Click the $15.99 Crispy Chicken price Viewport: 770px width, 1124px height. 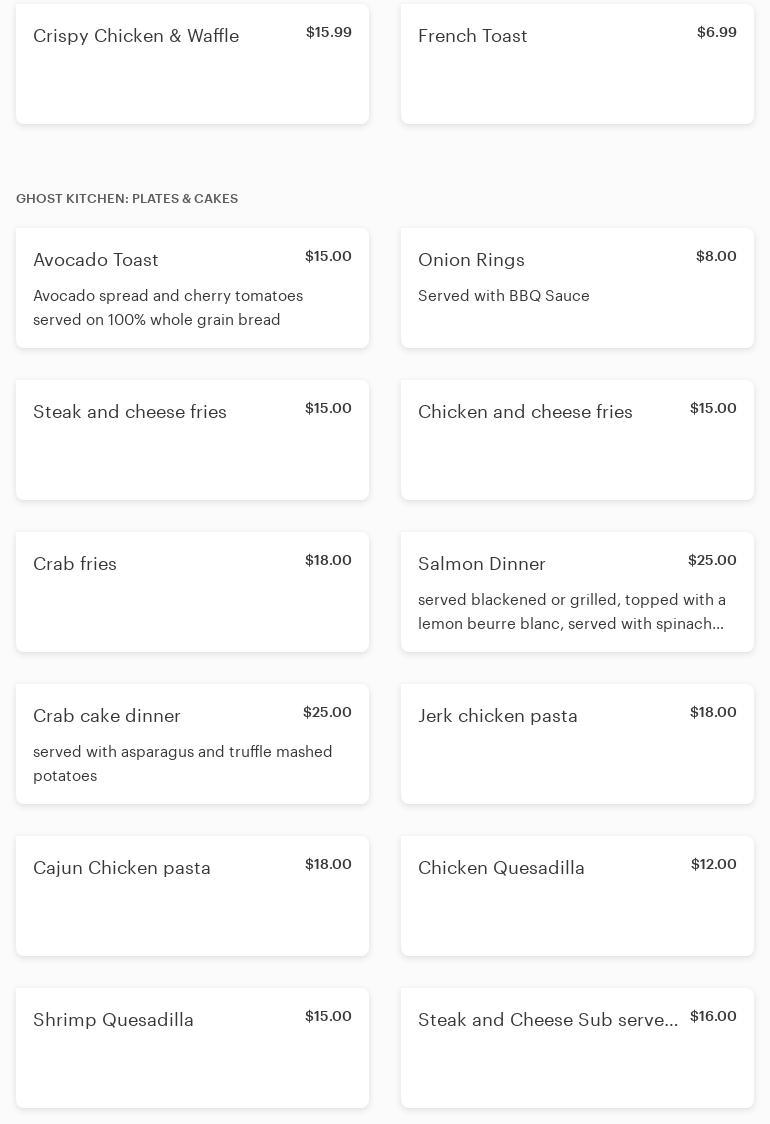pos(328,33)
